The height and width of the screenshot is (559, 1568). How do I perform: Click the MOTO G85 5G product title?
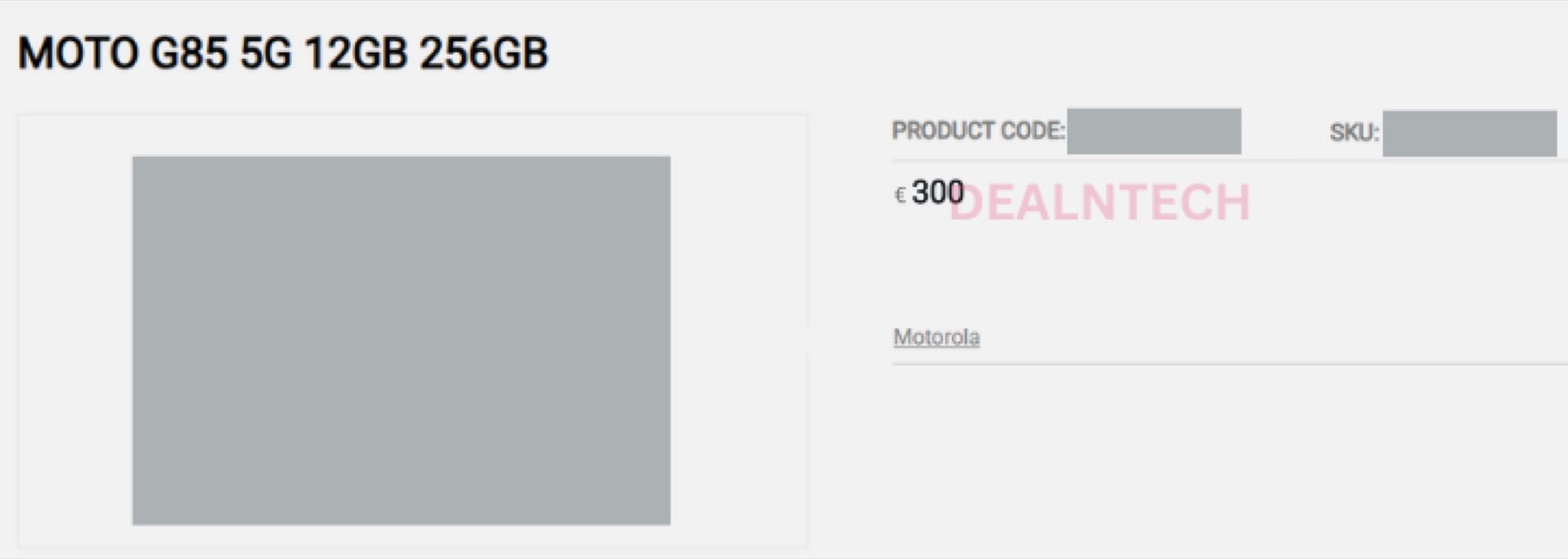283,54
